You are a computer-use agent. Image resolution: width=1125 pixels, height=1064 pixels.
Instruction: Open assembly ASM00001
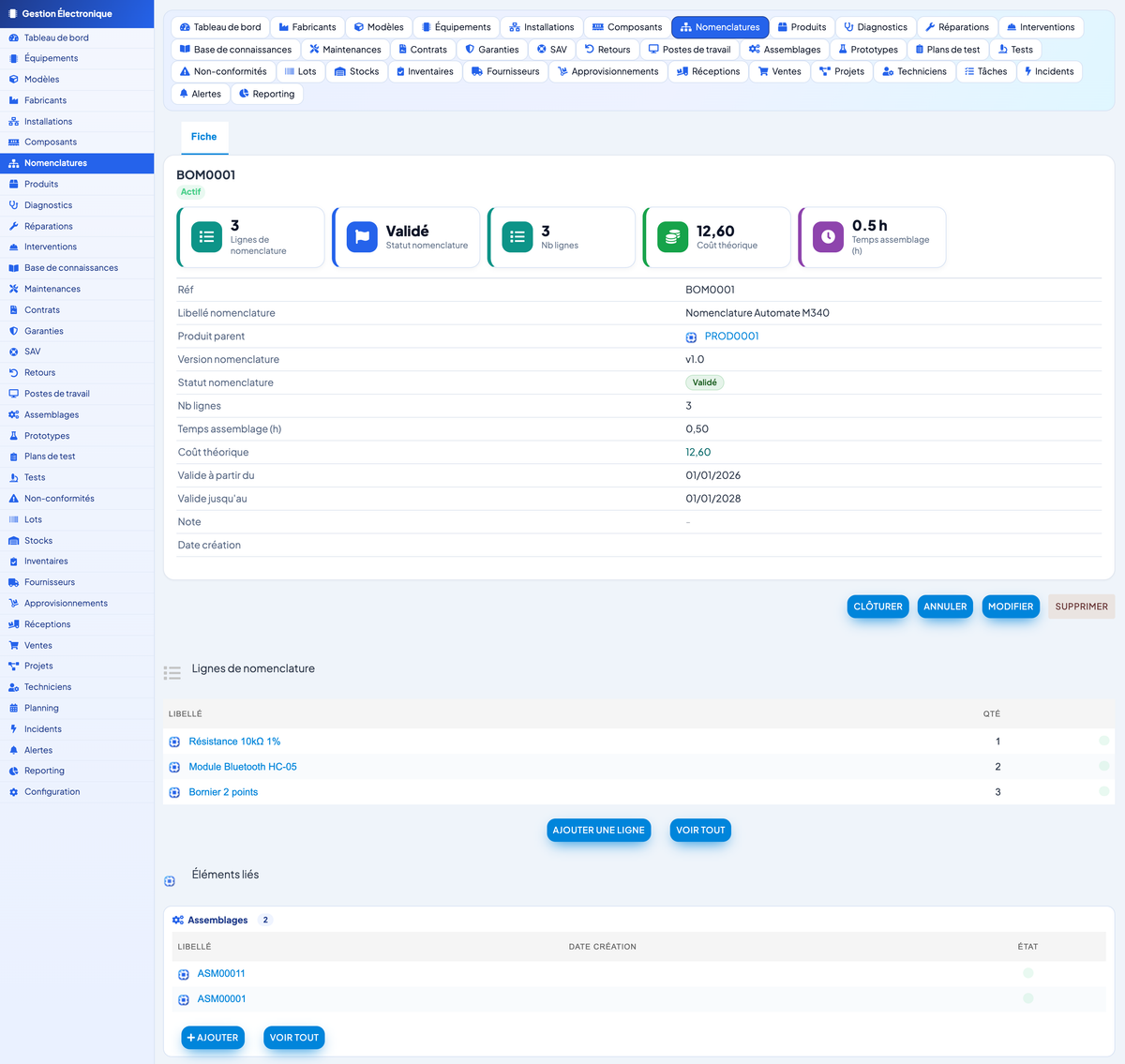[221, 999]
